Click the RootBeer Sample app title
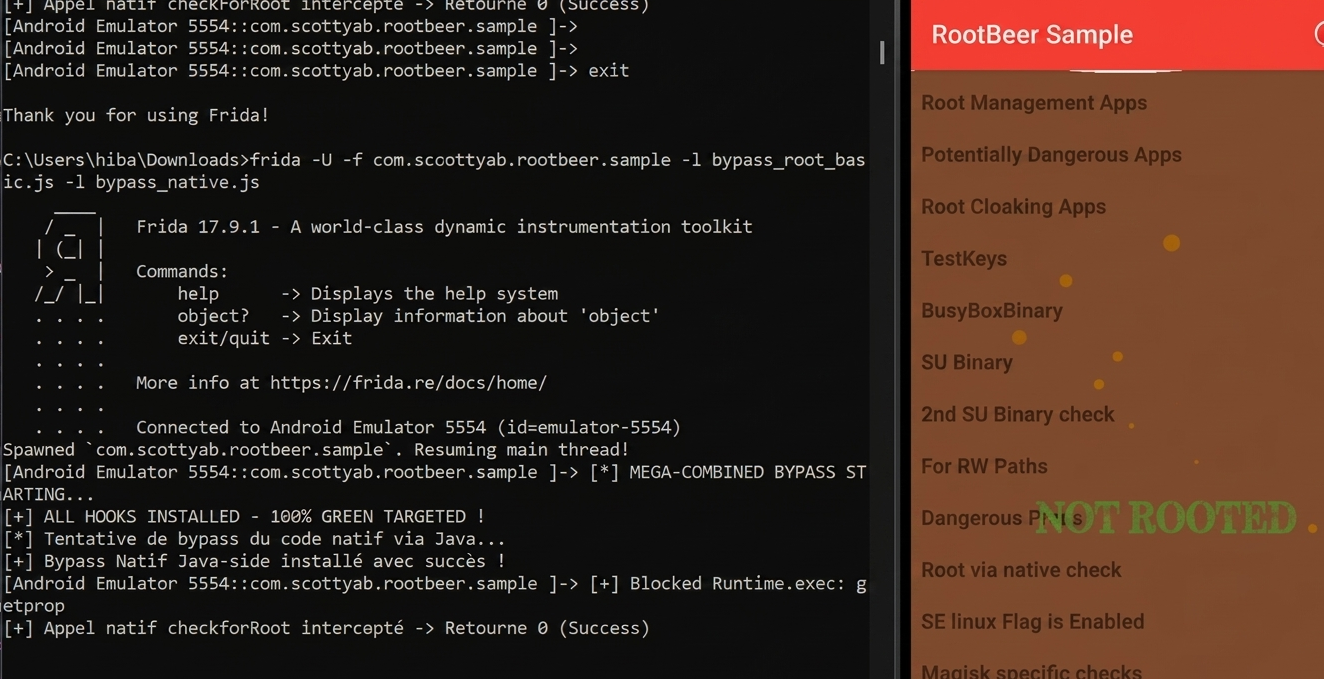This screenshot has width=1324, height=679. (1032, 35)
